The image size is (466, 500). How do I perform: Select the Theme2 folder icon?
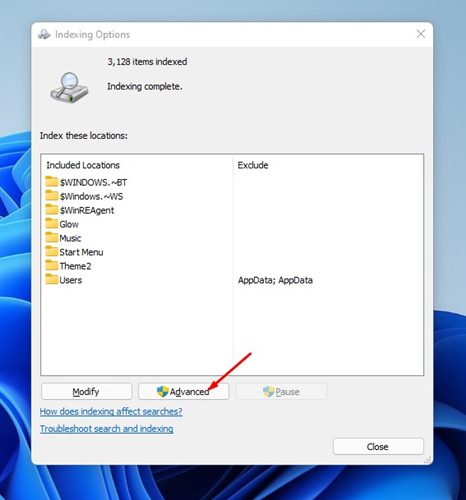(52, 266)
